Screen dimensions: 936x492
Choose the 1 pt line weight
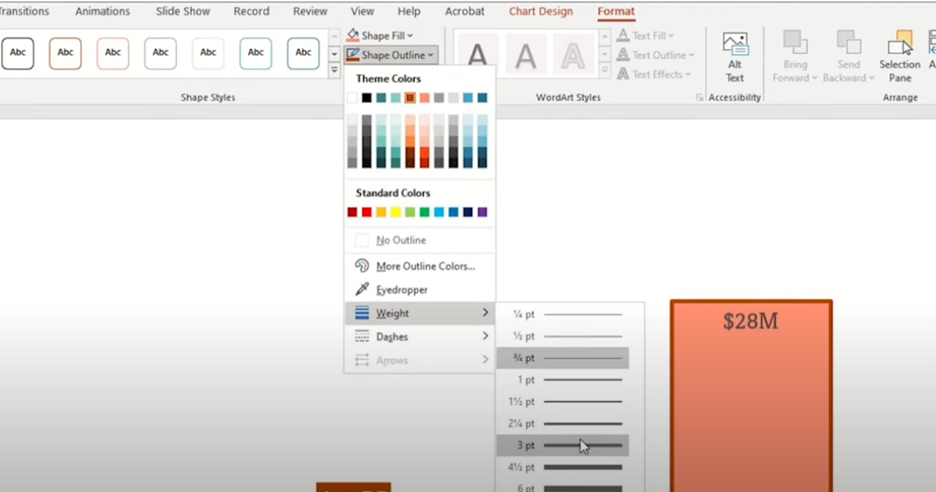click(x=563, y=380)
